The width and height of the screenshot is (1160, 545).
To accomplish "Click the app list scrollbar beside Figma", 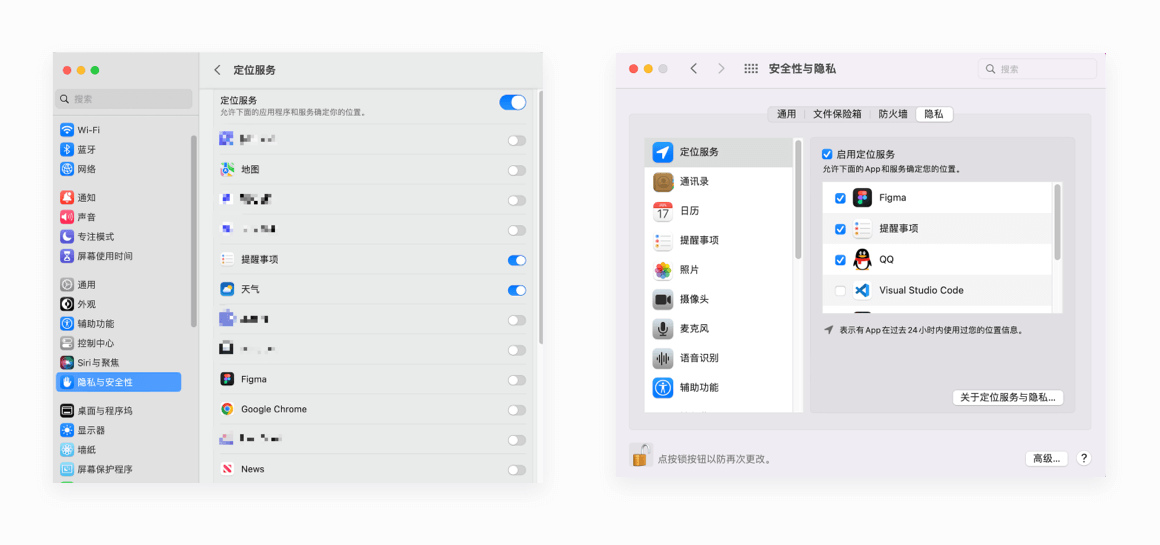I will [1057, 222].
